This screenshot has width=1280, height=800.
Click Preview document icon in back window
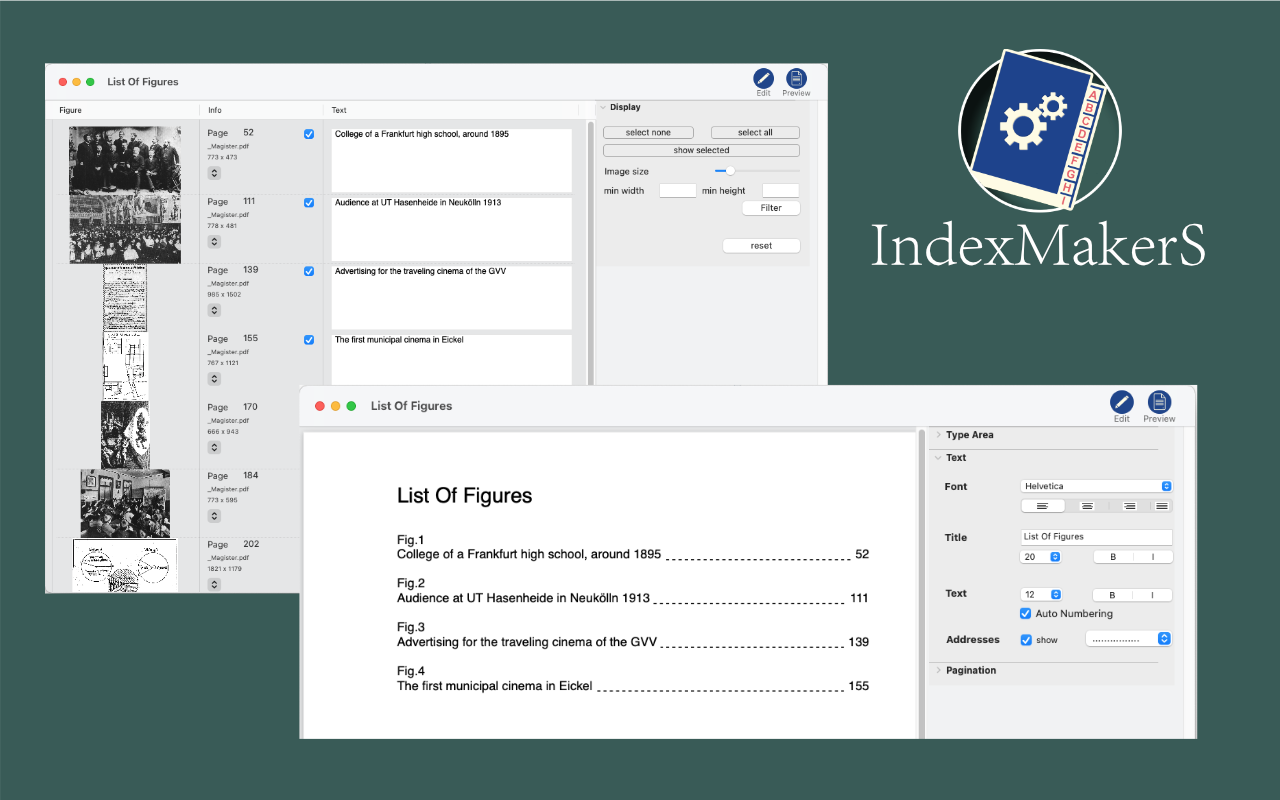coord(796,78)
